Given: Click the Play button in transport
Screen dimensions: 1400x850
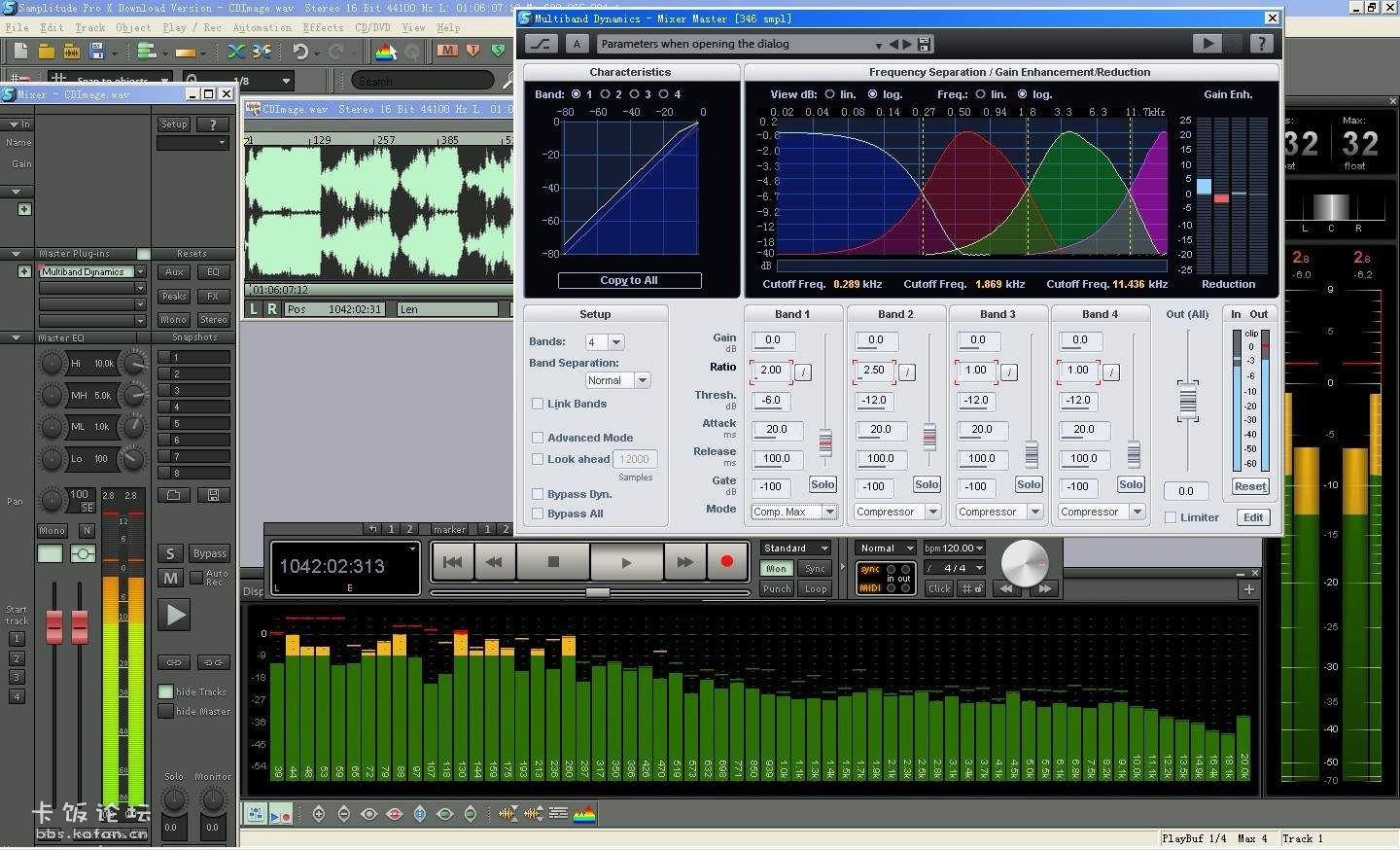Looking at the screenshot, I should pyautogui.click(x=626, y=562).
